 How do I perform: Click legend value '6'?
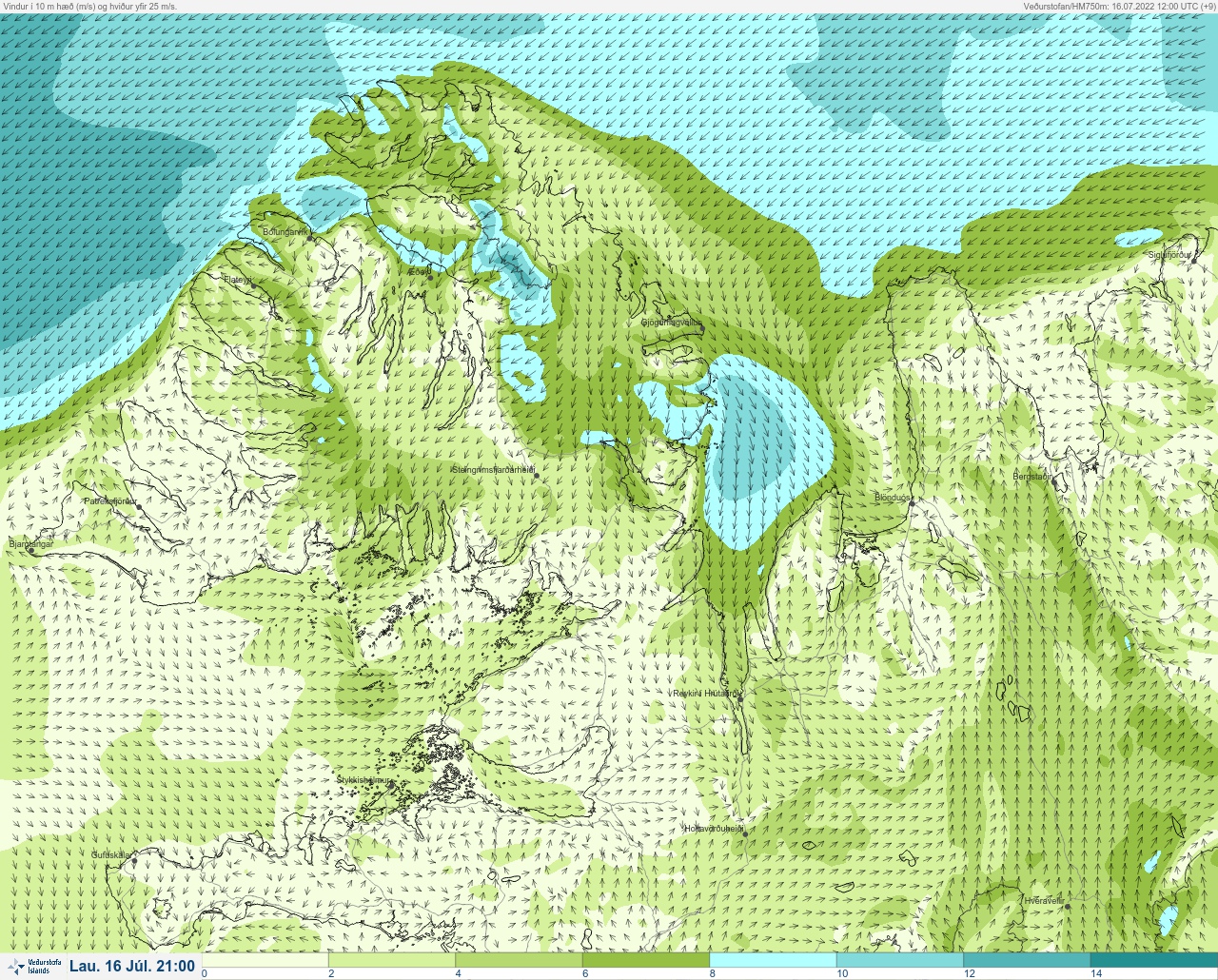pos(585,973)
